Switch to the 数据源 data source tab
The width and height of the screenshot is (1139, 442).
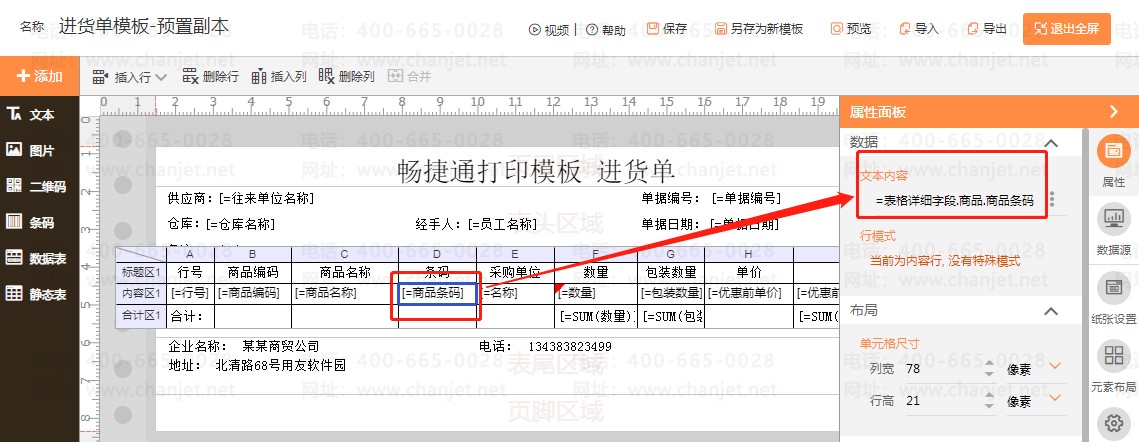pos(1113,231)
